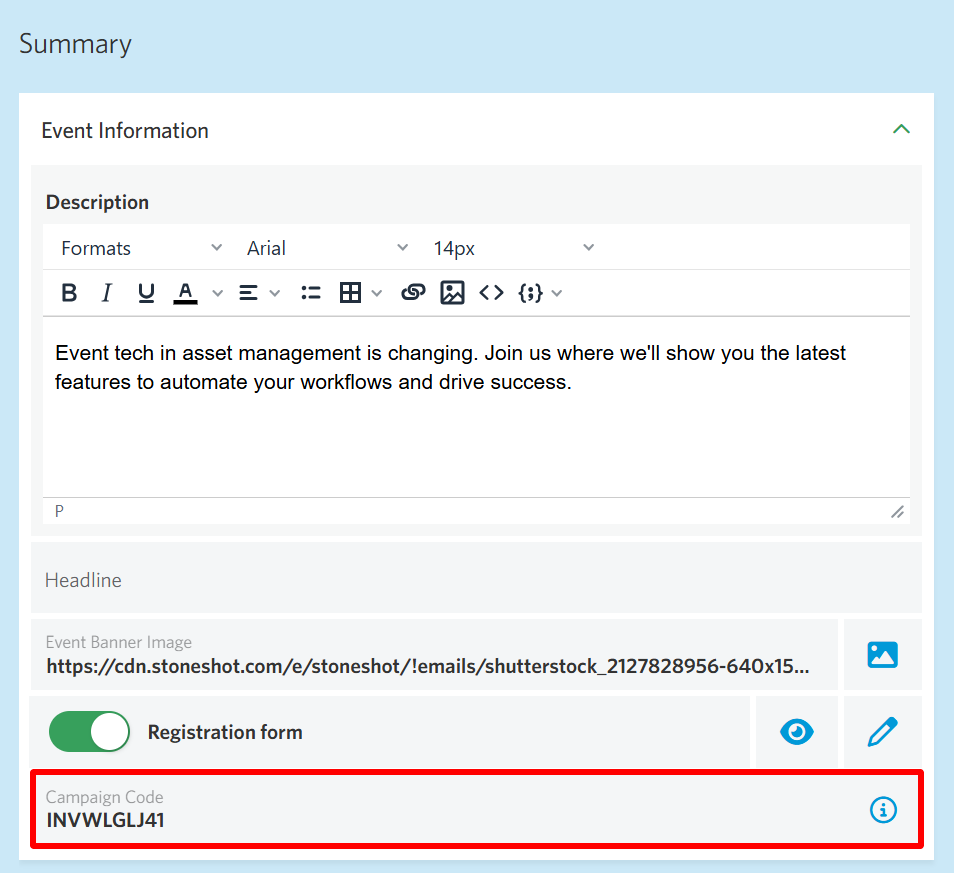Toggle bold formatting in the Description editor
This screenshot has width=954, height=873.
tap(68, 292)
